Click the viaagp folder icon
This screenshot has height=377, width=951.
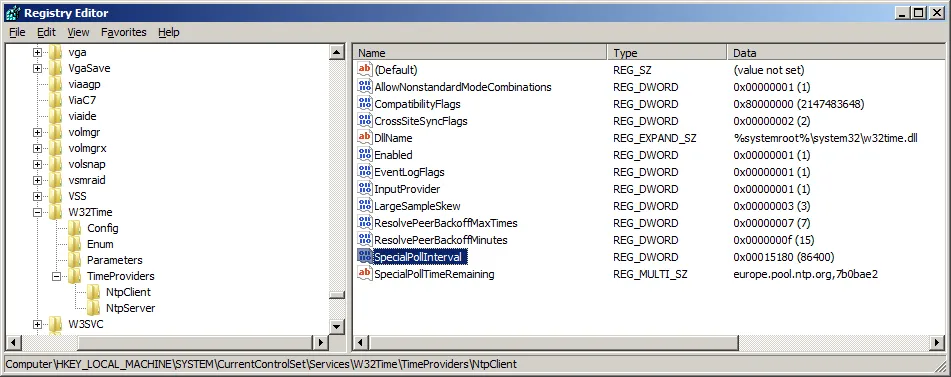pos(55,84)
